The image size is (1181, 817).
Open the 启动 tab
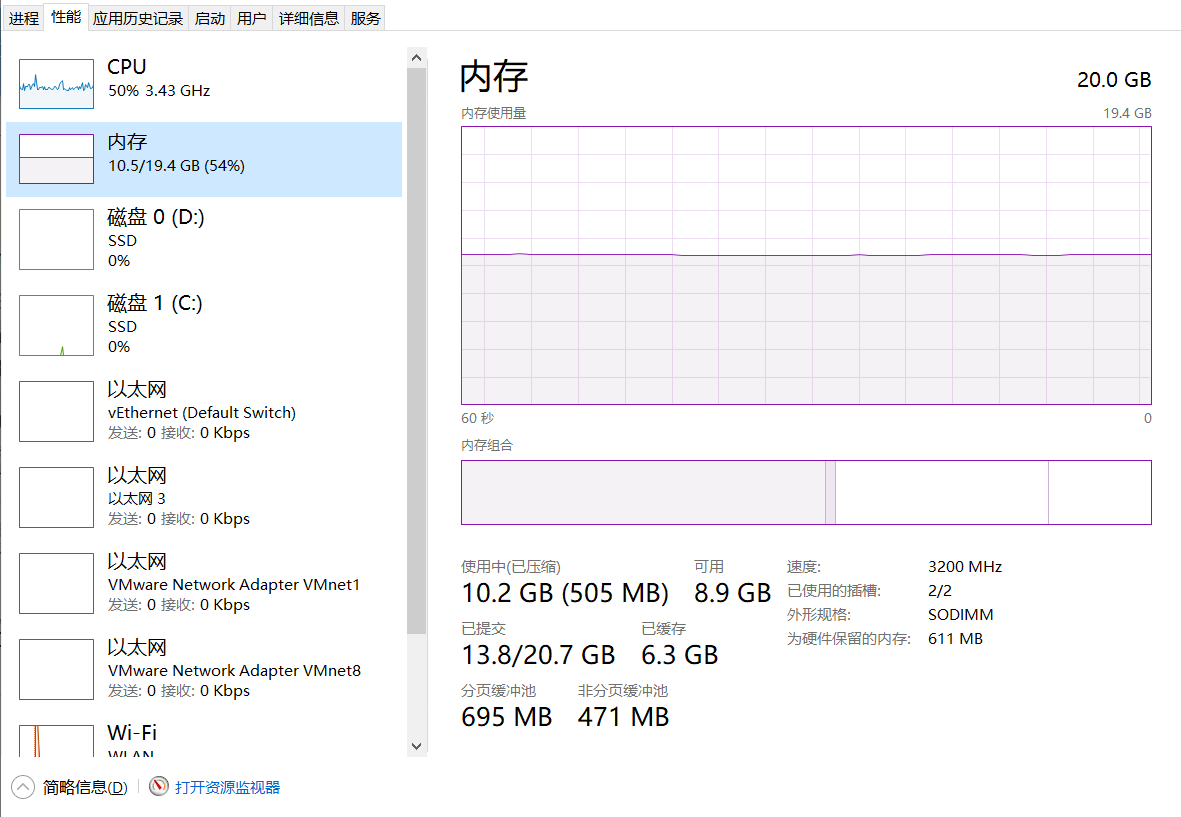click(210, 18)
